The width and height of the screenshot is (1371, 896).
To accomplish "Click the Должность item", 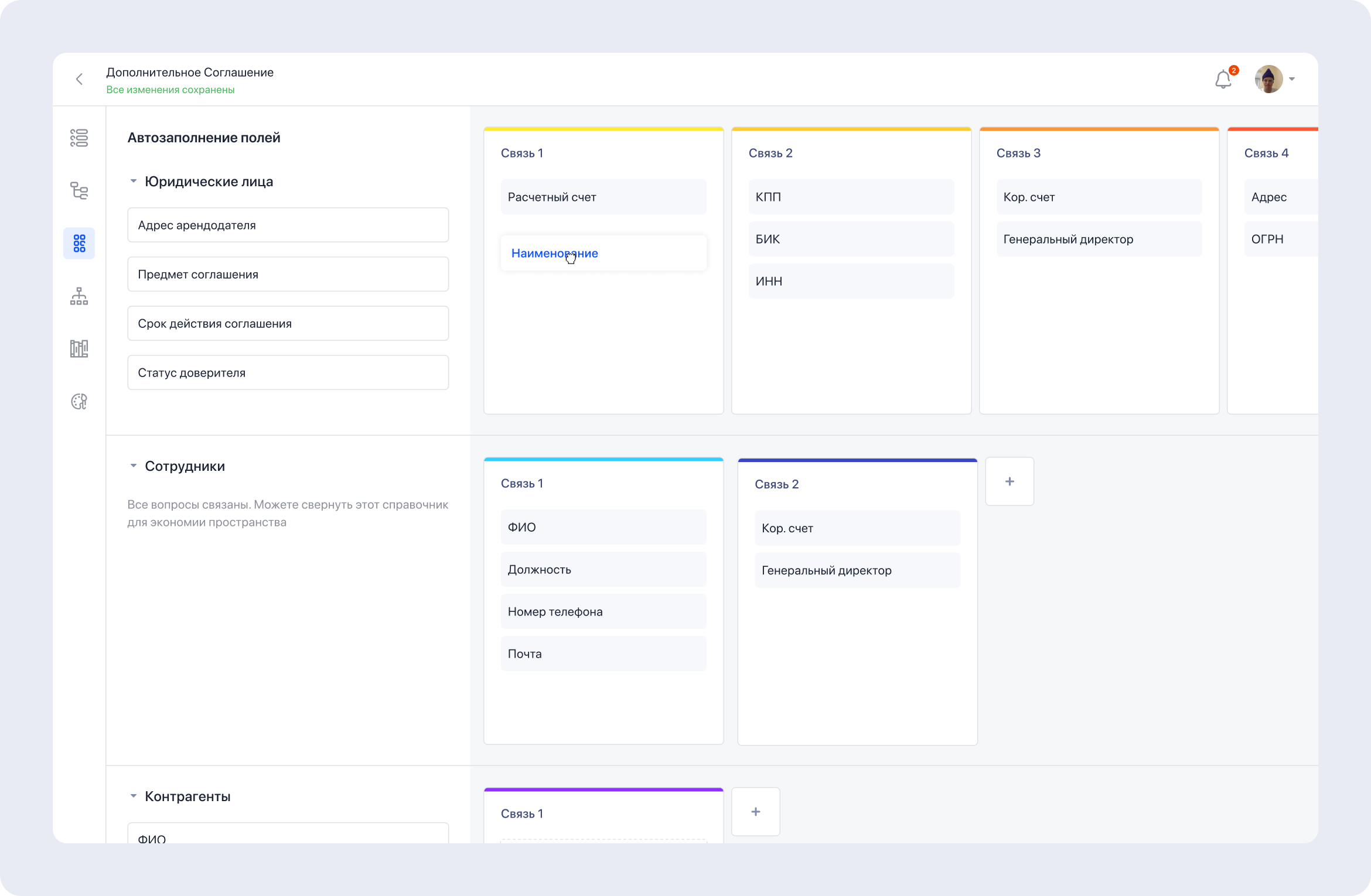I will click(603, 569).
